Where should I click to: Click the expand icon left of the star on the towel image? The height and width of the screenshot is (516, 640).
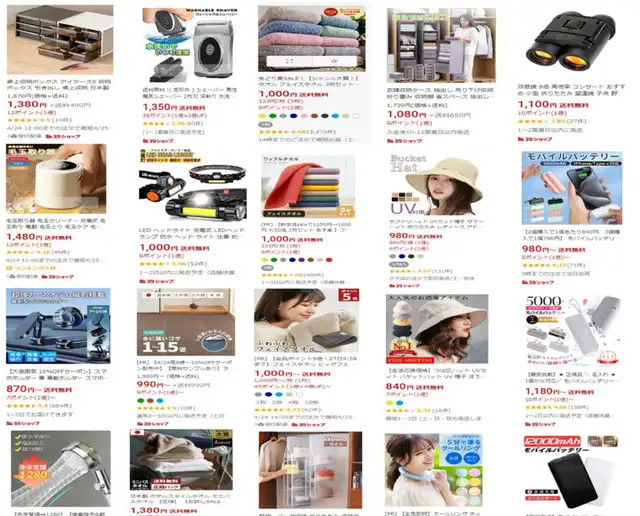pos(289,61)
